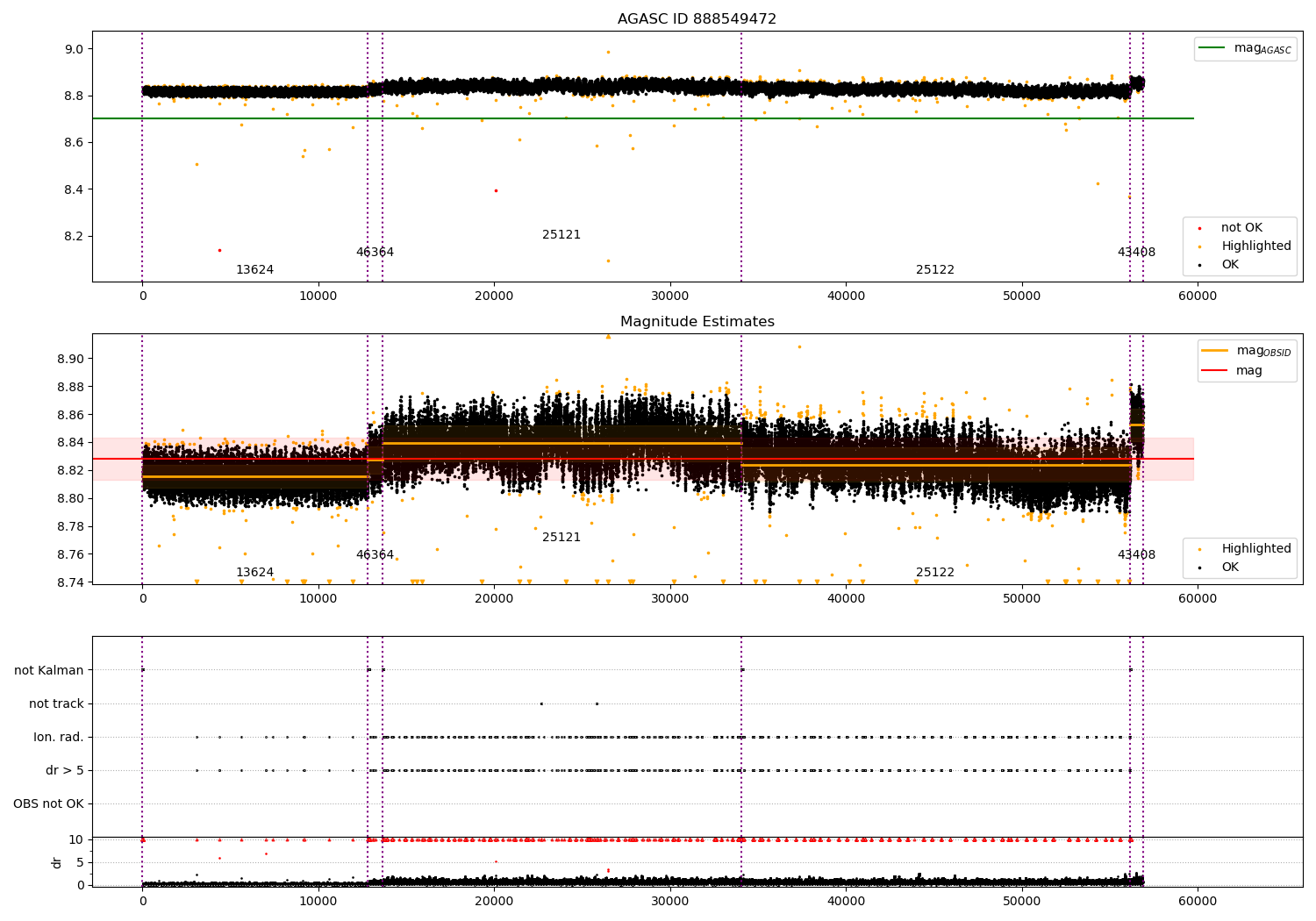Click OBSID label 13624 in Magnitude Estimates plot

click(x=254, y=573)
